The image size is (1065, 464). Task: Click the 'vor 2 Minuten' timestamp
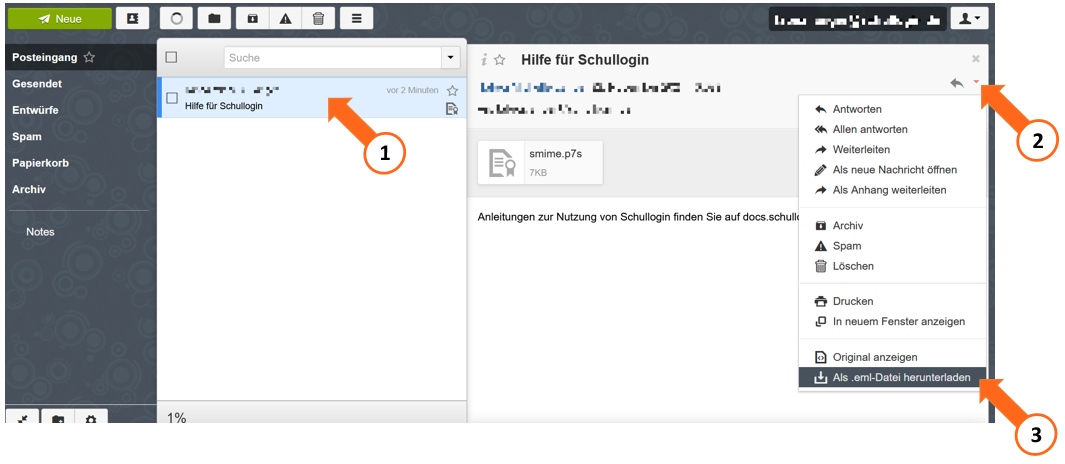point(412,90)
